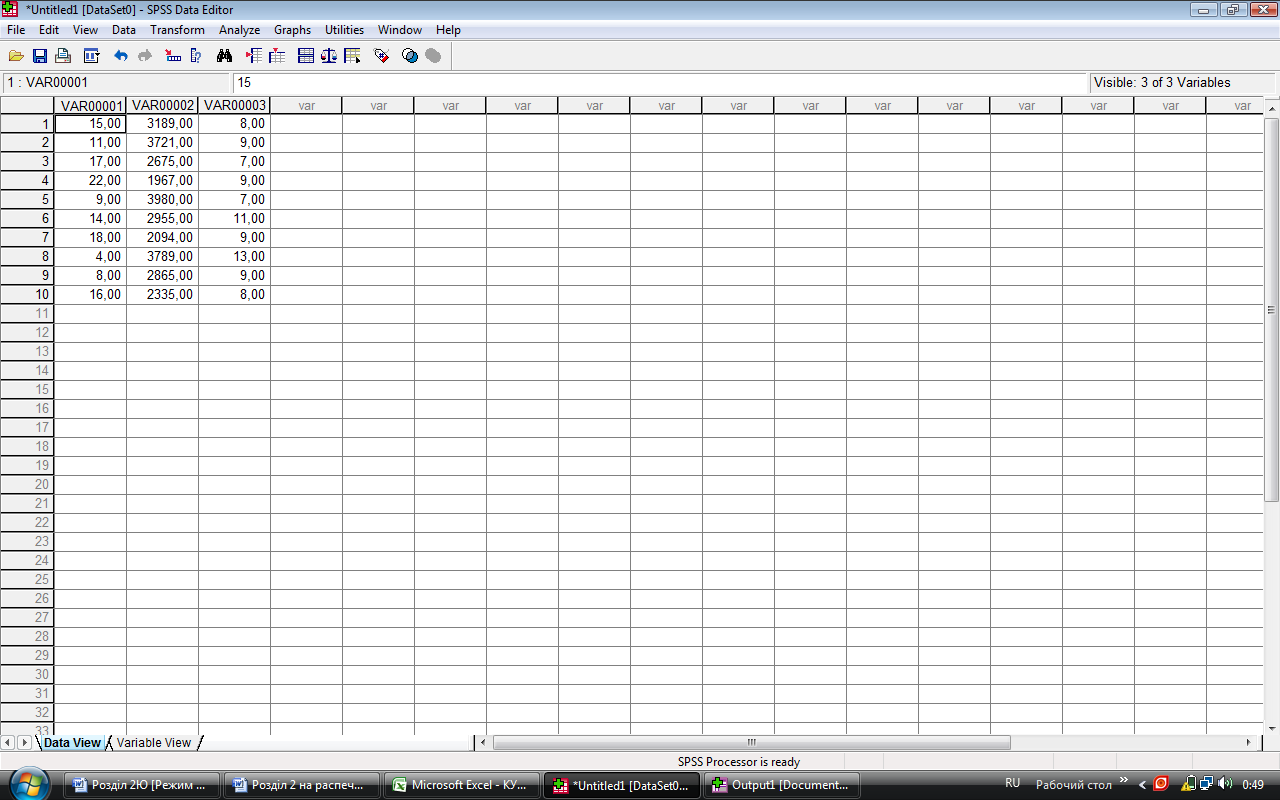This screenshot has height=800, width=1280.
Task: Show hidden tray icons with the arrow
Action: coord(1143,784)
